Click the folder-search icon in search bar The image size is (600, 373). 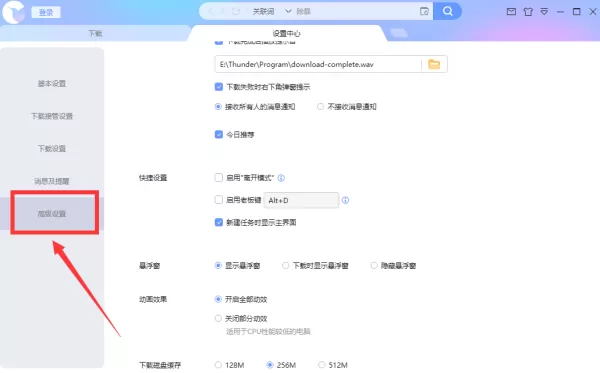424,11
